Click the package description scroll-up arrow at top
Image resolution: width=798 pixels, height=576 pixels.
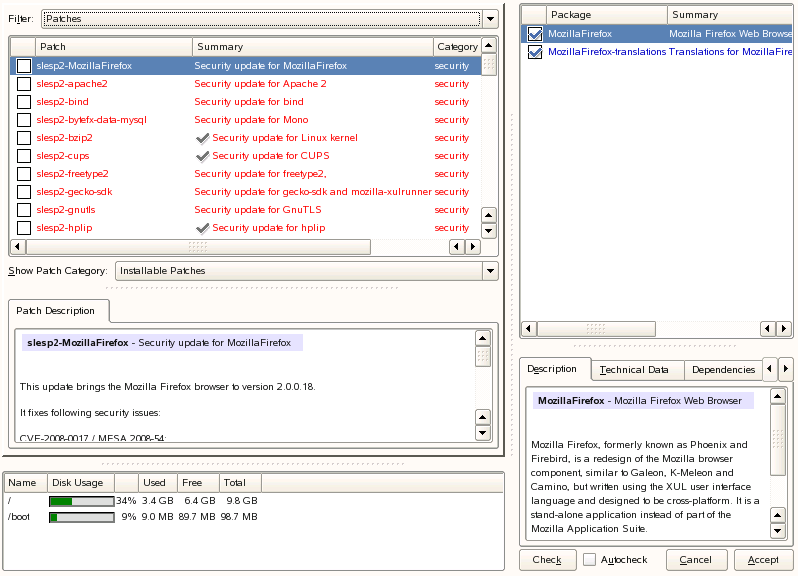(x=778, y=396)
